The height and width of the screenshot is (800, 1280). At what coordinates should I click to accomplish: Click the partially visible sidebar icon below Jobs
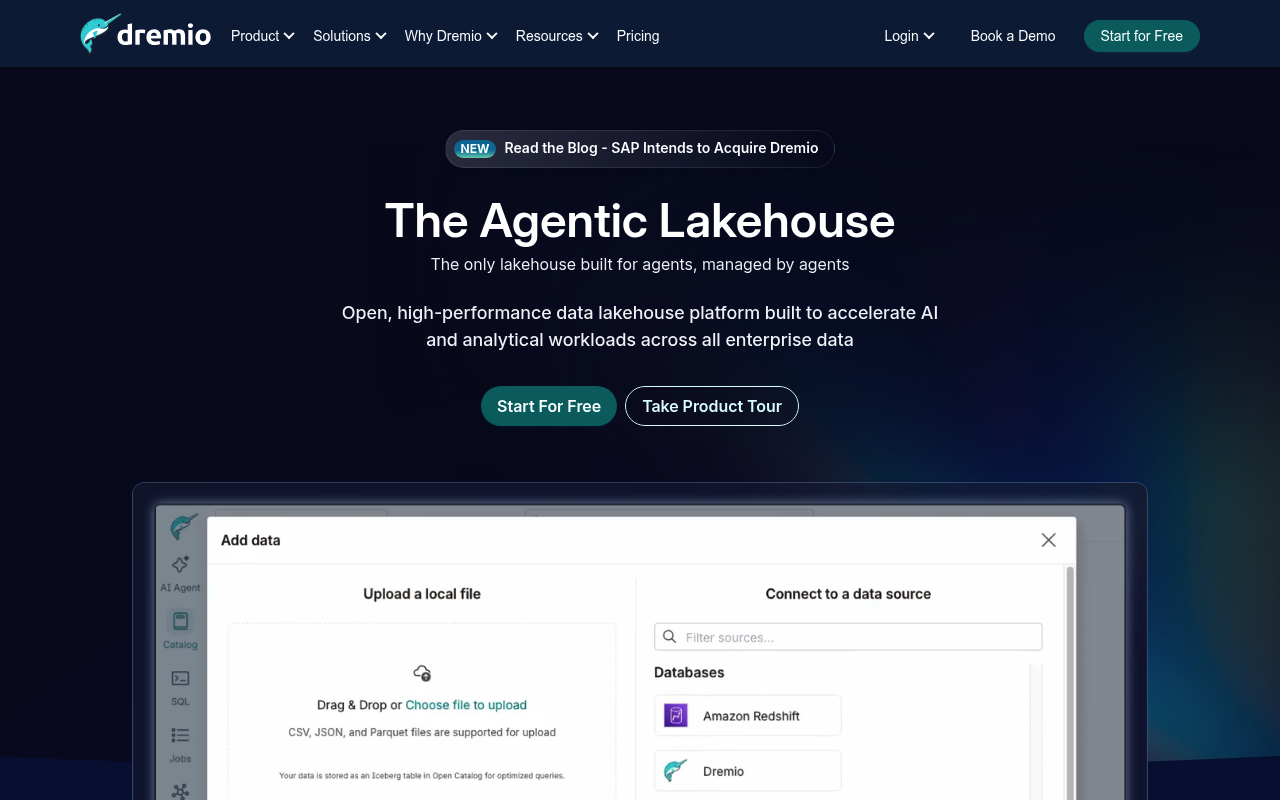[180, 791]
